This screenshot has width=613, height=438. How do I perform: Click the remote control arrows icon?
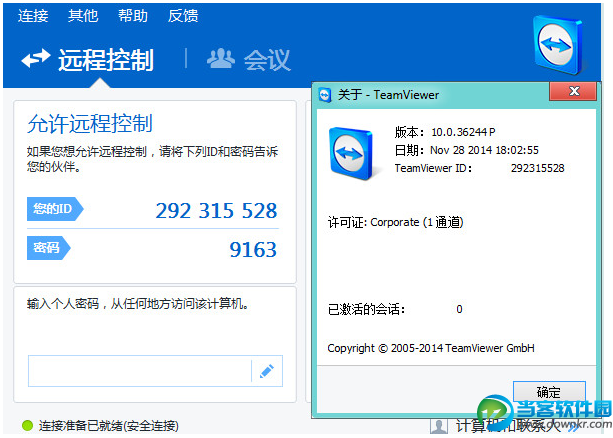pos(36,59)
